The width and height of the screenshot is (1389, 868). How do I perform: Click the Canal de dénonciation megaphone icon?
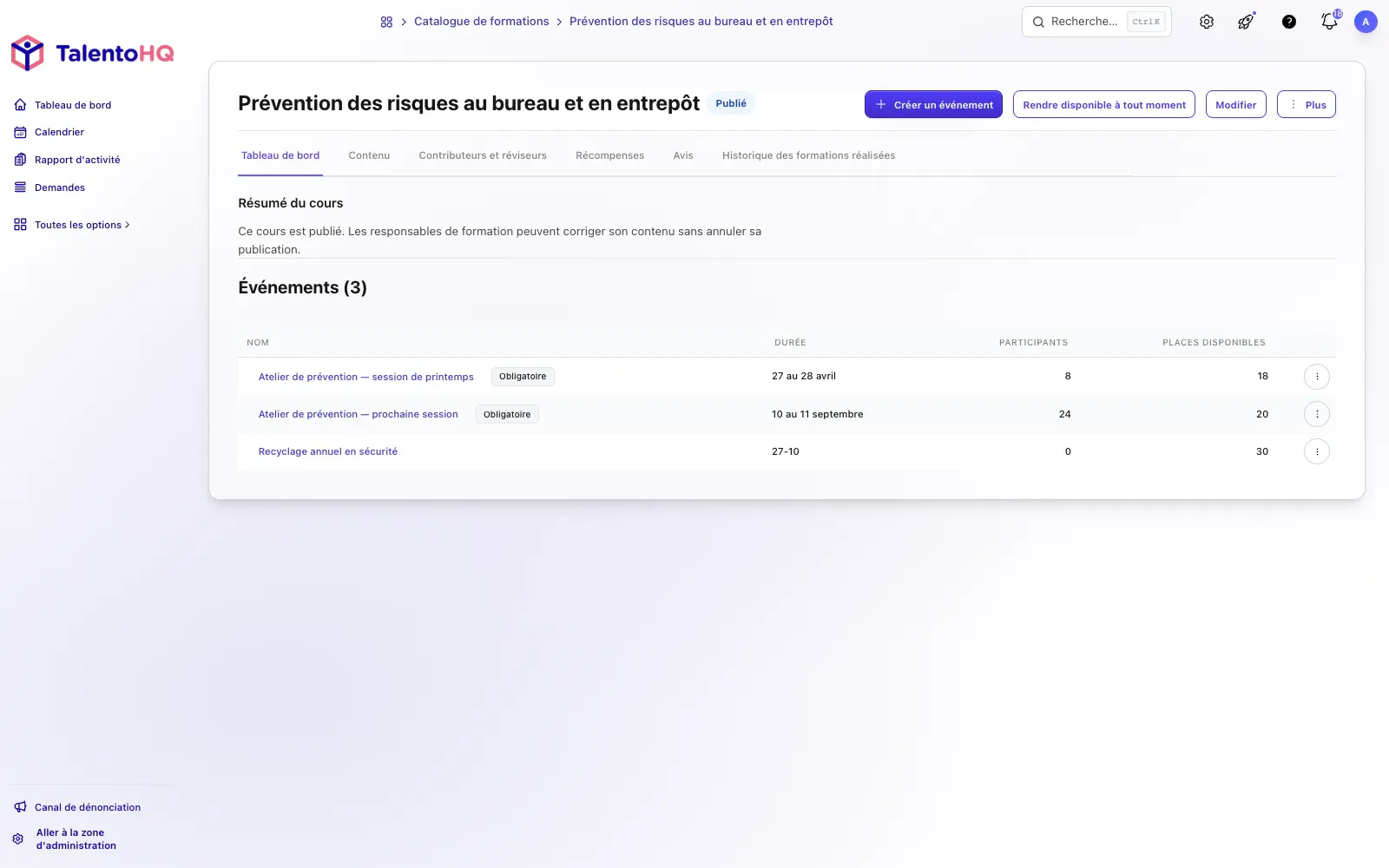[20, 807]
